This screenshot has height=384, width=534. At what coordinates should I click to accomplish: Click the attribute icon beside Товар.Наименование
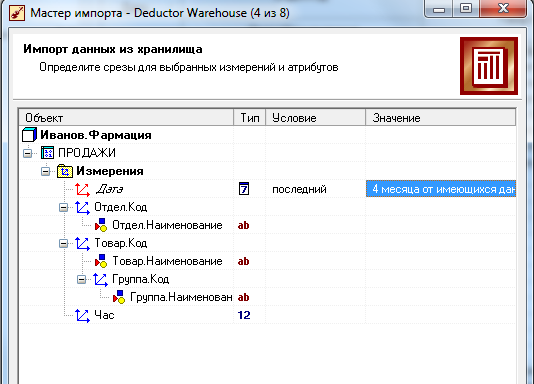tap(101, 261)
